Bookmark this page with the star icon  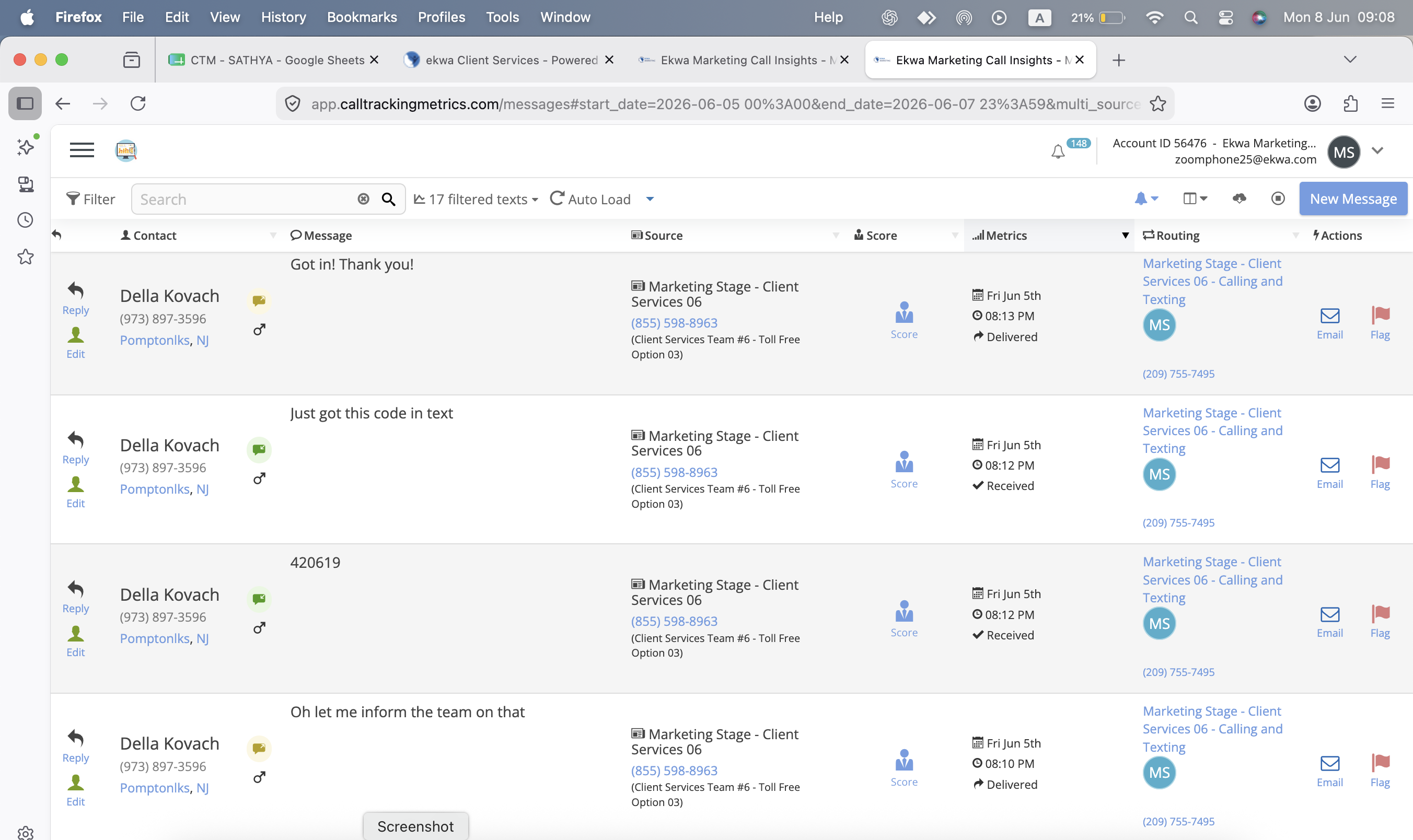point(1157,103)
